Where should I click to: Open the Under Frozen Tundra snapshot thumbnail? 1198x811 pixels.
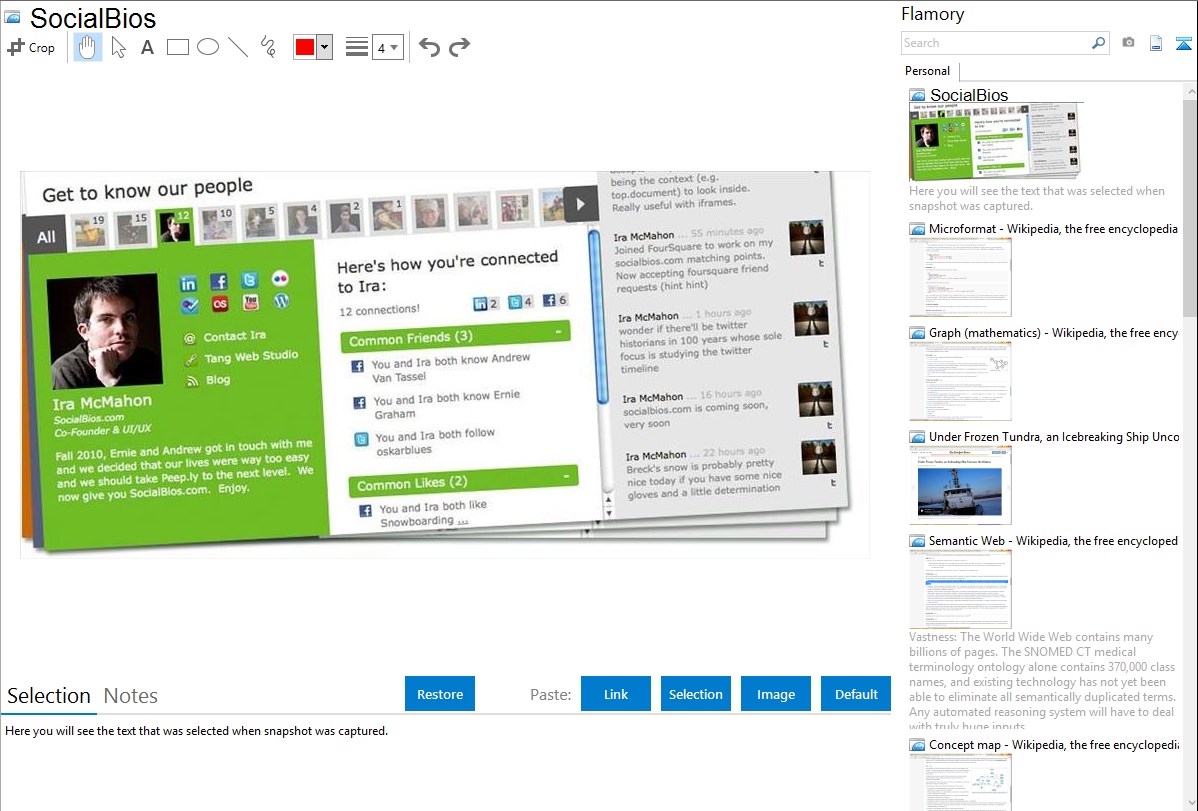pos(960,485)
